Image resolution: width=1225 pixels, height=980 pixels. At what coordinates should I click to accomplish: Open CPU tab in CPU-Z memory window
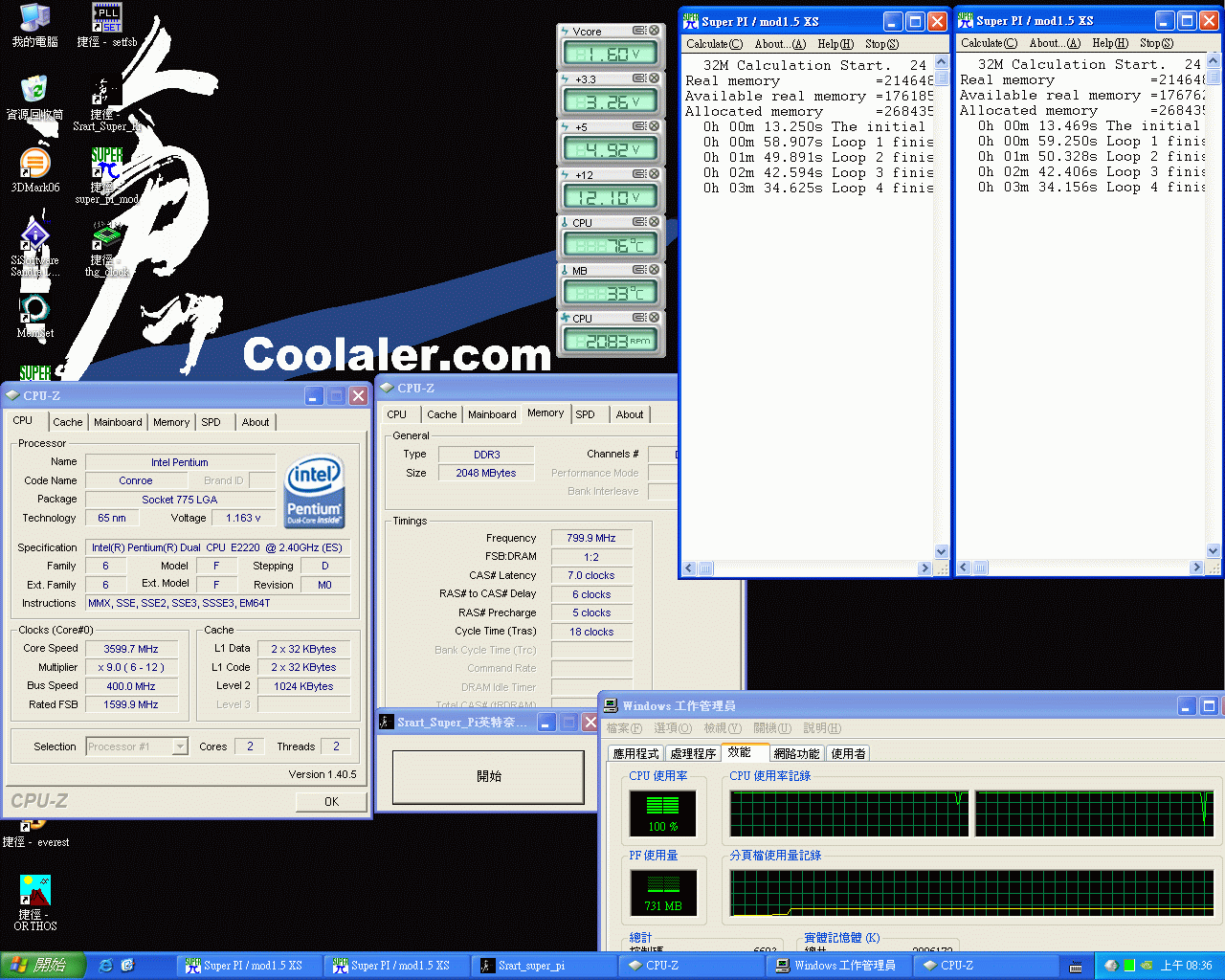click(397, 414)
